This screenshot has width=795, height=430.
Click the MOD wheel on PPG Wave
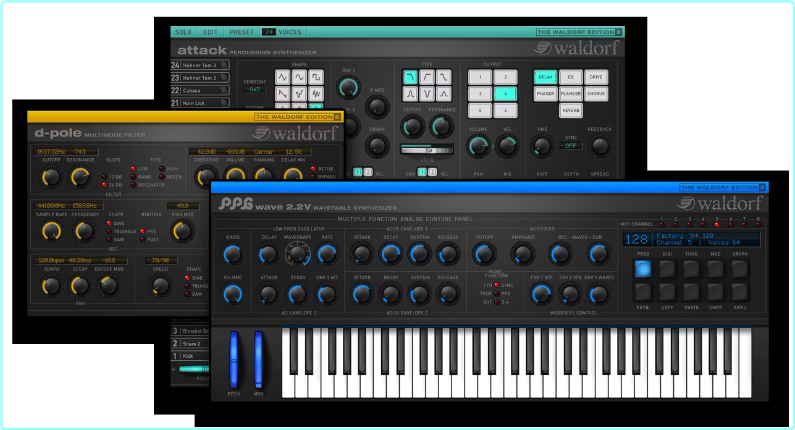258,360
